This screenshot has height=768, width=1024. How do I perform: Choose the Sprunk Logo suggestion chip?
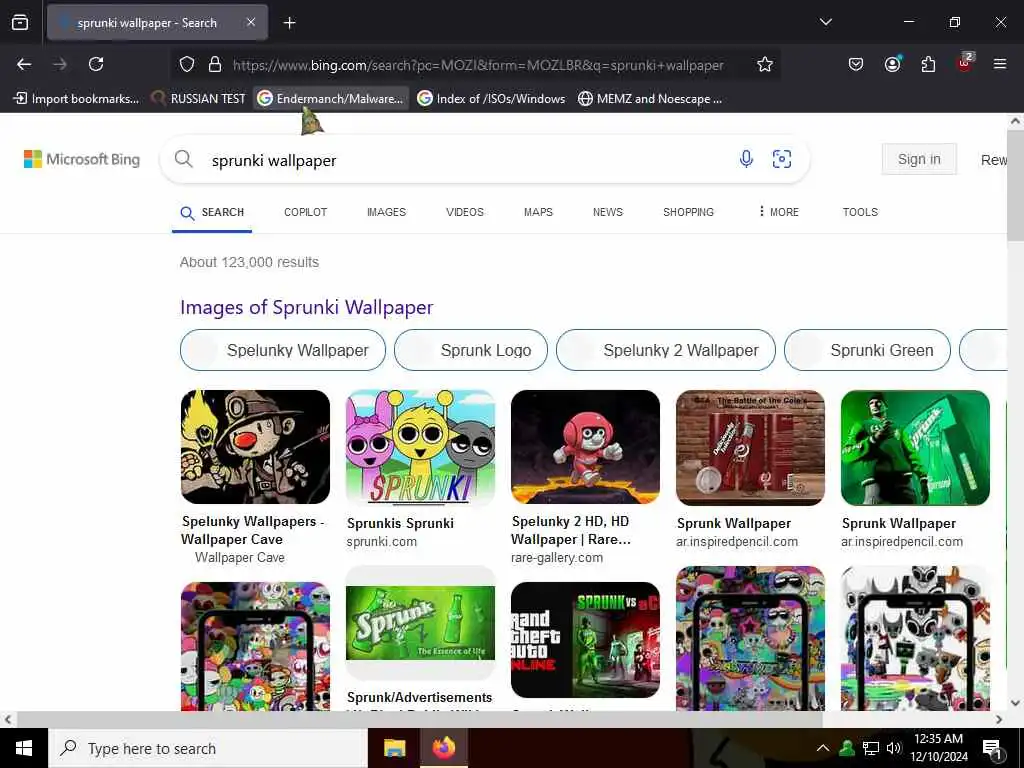pyautogui.click(x=471, y=350)
